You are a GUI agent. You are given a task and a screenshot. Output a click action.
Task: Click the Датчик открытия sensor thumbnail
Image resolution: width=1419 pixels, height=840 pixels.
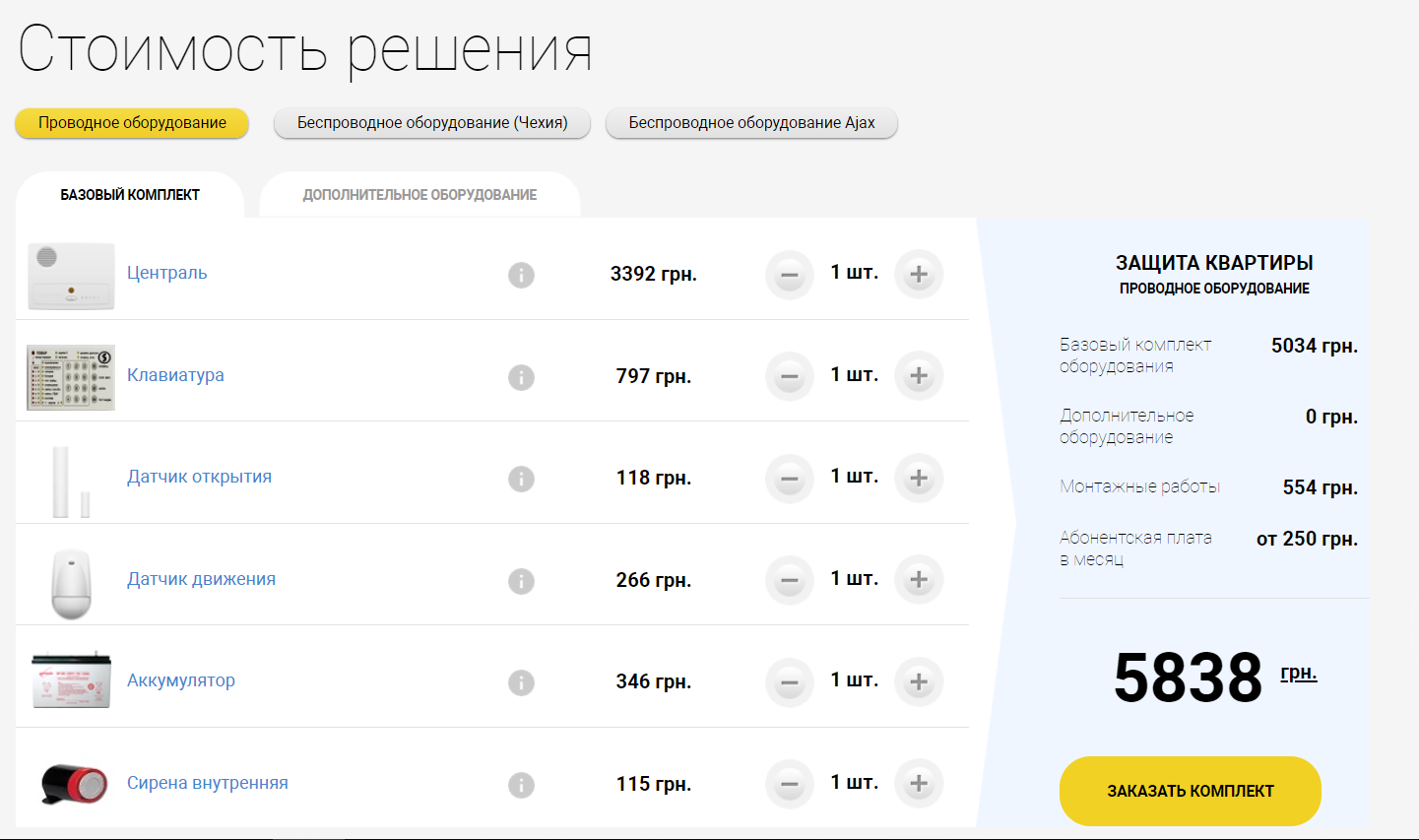(71, 482)
